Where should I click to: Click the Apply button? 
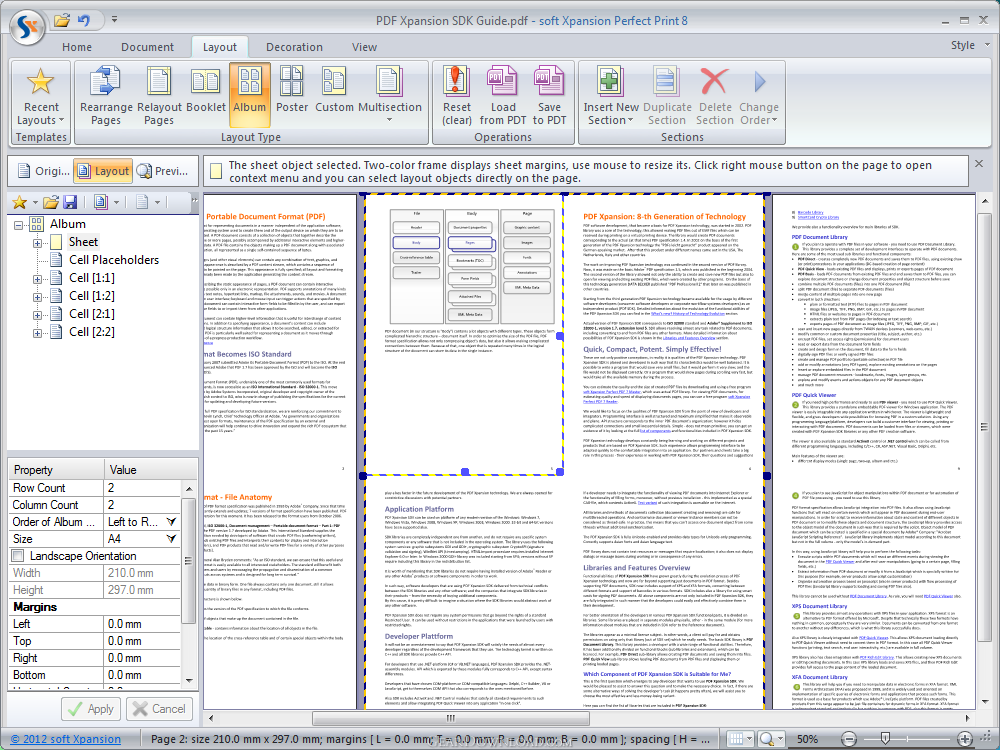point(91,709)
